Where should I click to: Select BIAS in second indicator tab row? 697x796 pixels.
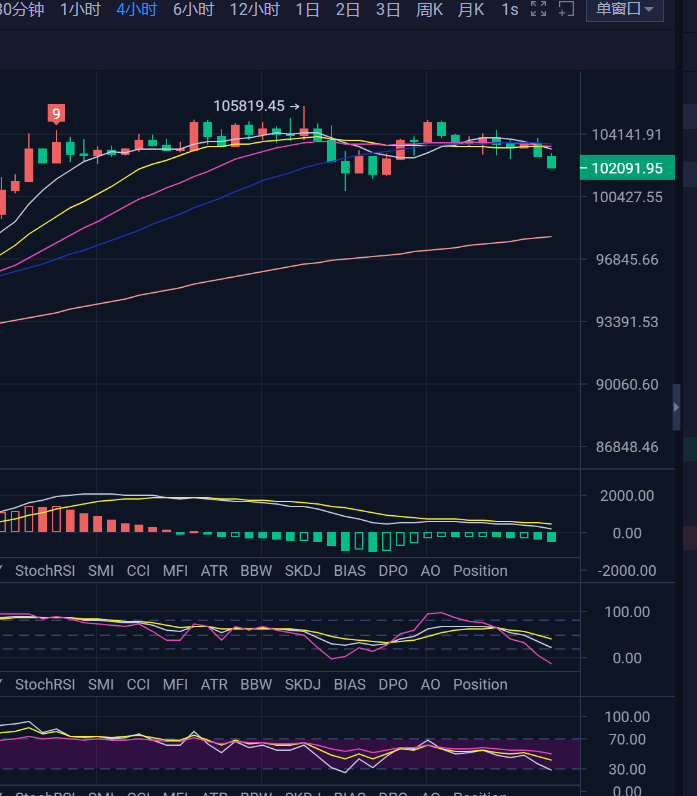350,684
